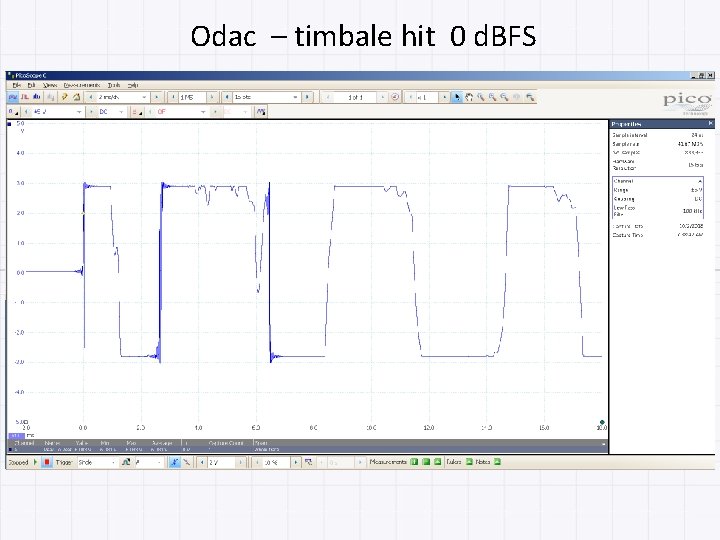Open Channel A options button

[x=13, y=112]
